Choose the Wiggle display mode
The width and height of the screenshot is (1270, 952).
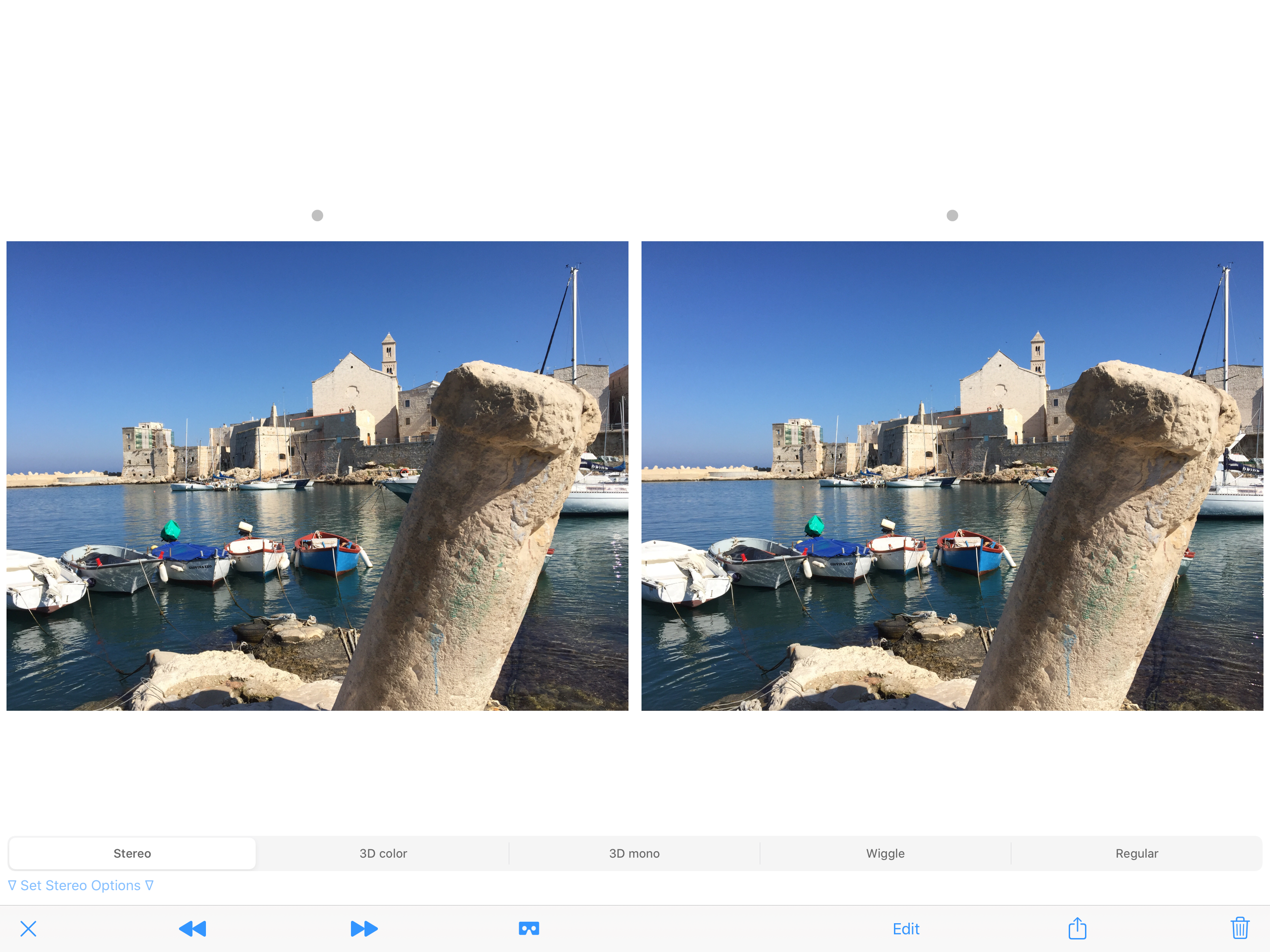click(885, 853)
